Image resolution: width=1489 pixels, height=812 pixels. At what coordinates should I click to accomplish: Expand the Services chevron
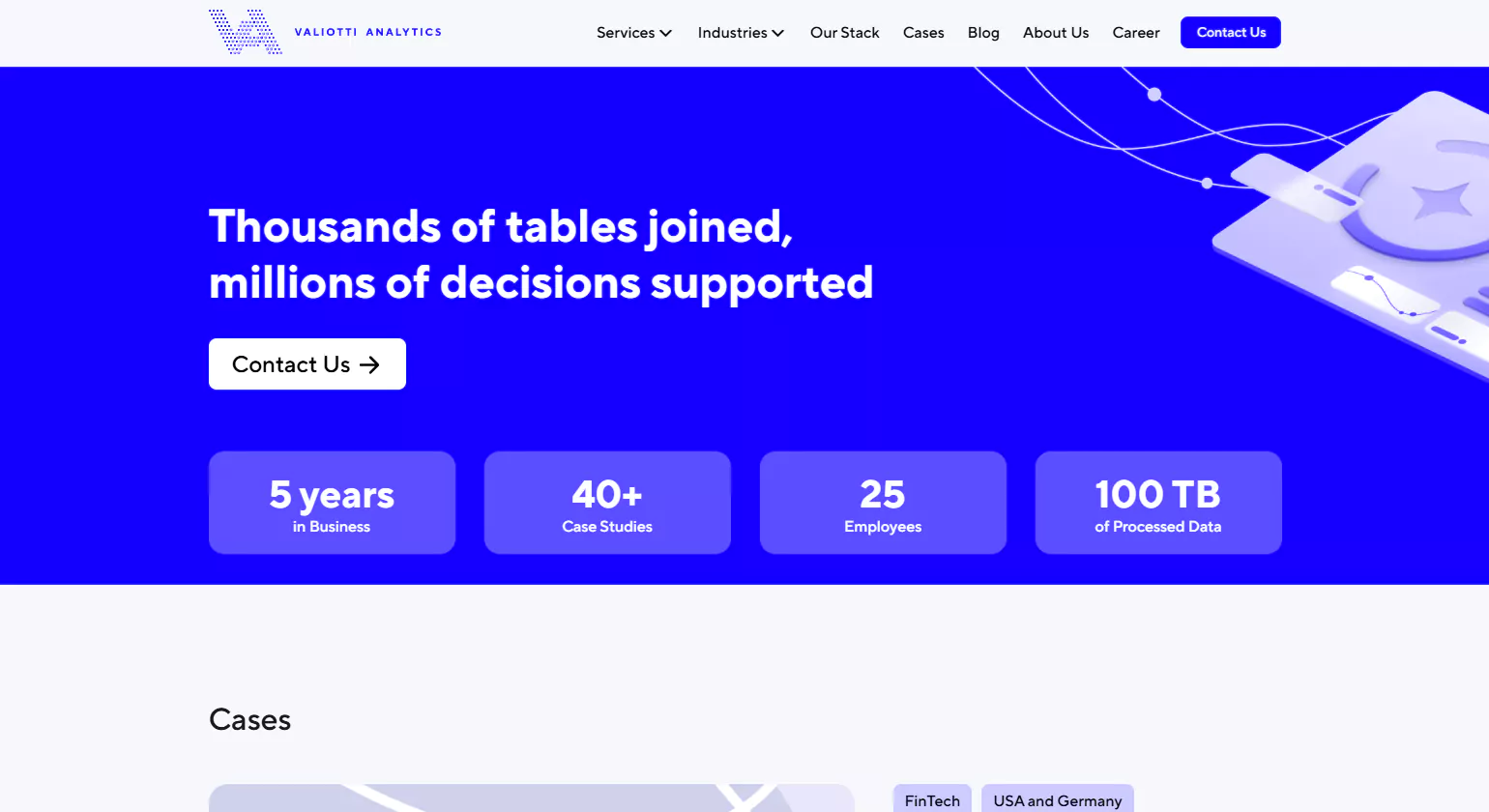666,33
